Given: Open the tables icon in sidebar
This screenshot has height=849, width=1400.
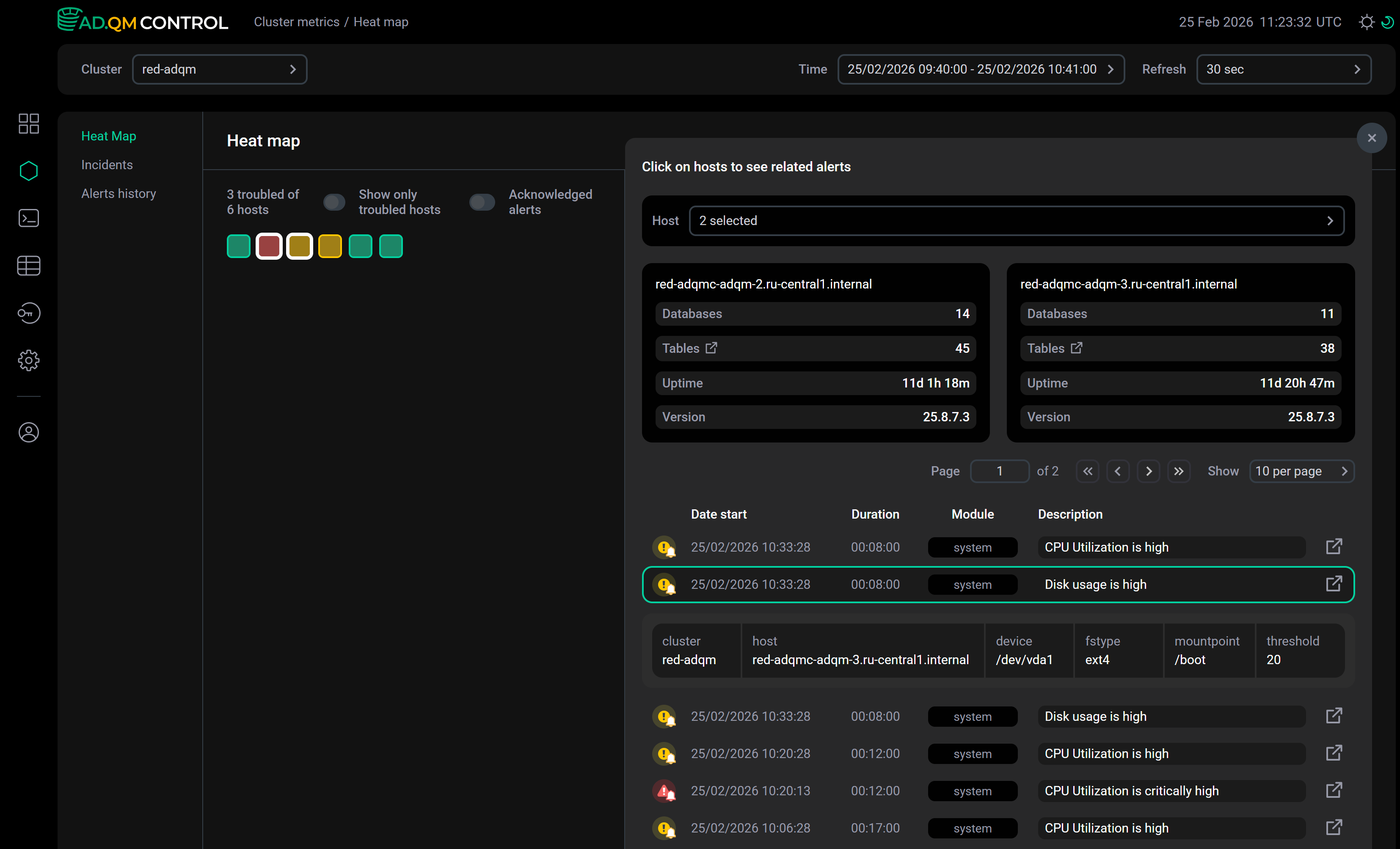Looking at the screenshot, I should click(x=28, y=265).
